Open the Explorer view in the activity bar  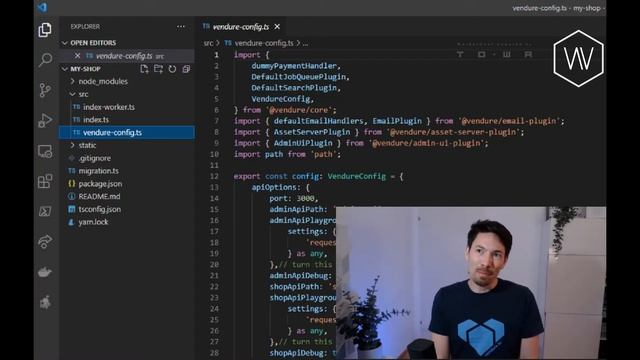45,30
